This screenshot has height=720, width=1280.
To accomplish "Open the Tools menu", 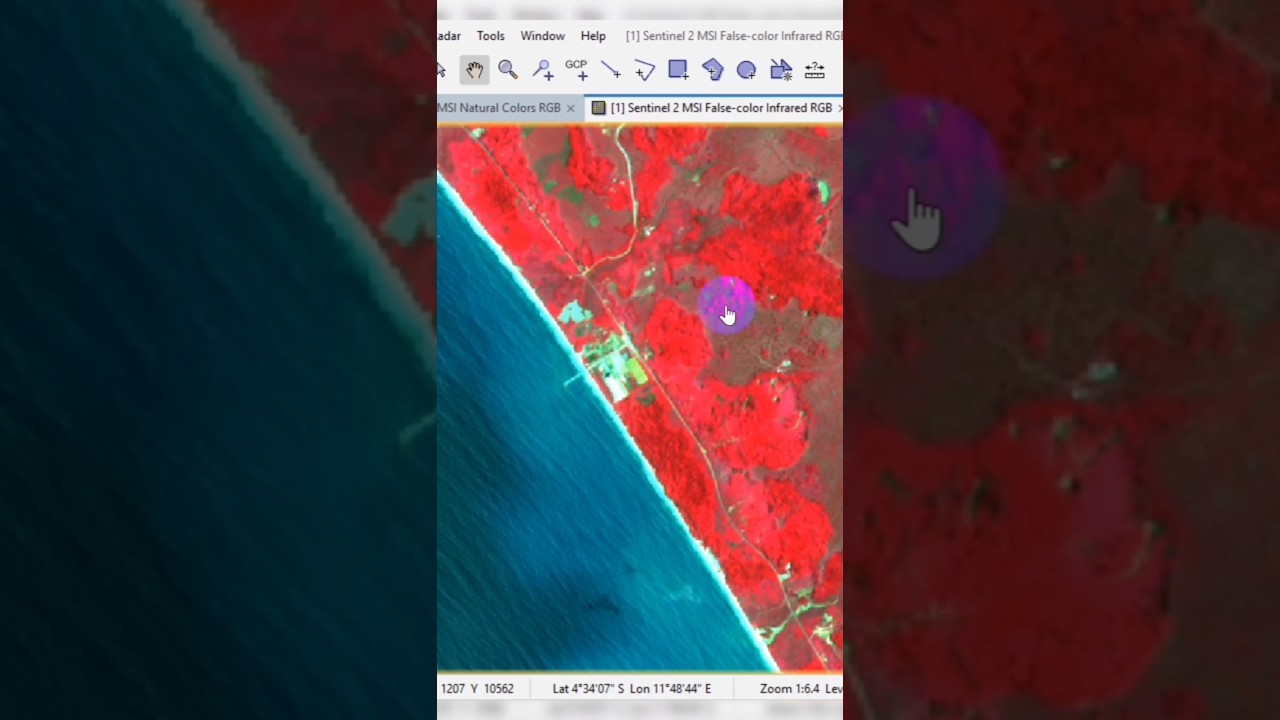I will pyautogui.click(x=490, y=36).
